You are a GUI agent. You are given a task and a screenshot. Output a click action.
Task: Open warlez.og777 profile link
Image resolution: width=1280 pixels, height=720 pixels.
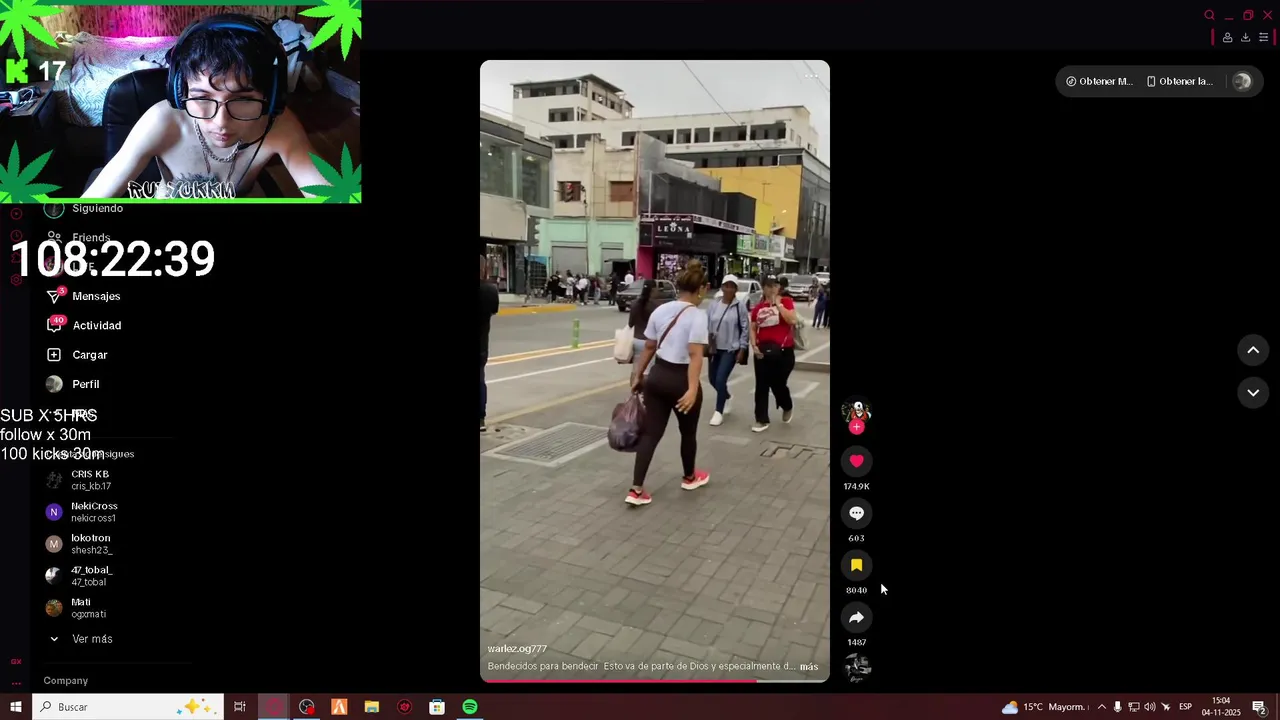(517, 649)
